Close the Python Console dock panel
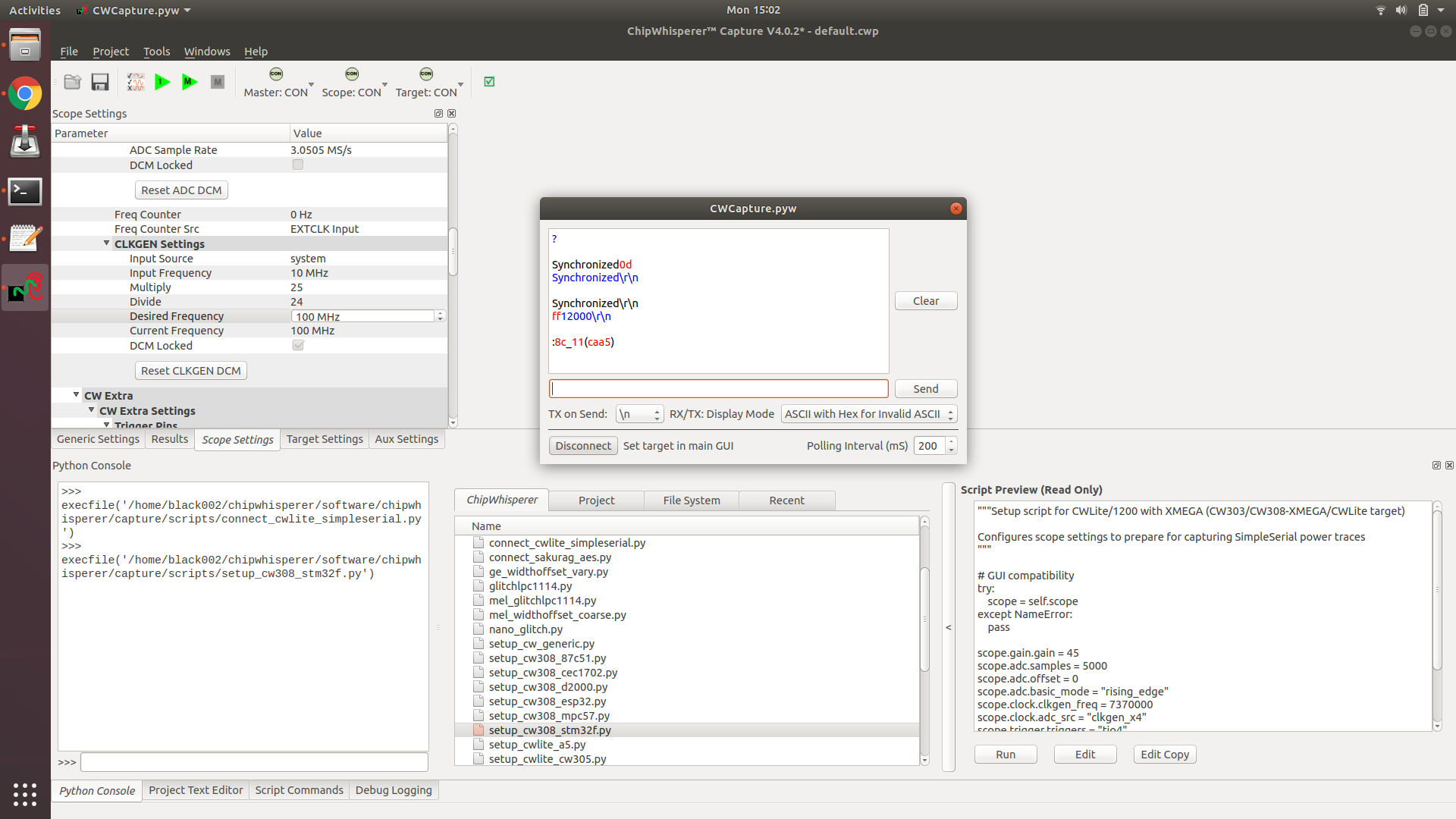This screenshot has height=819, width=1456. 1449,466
